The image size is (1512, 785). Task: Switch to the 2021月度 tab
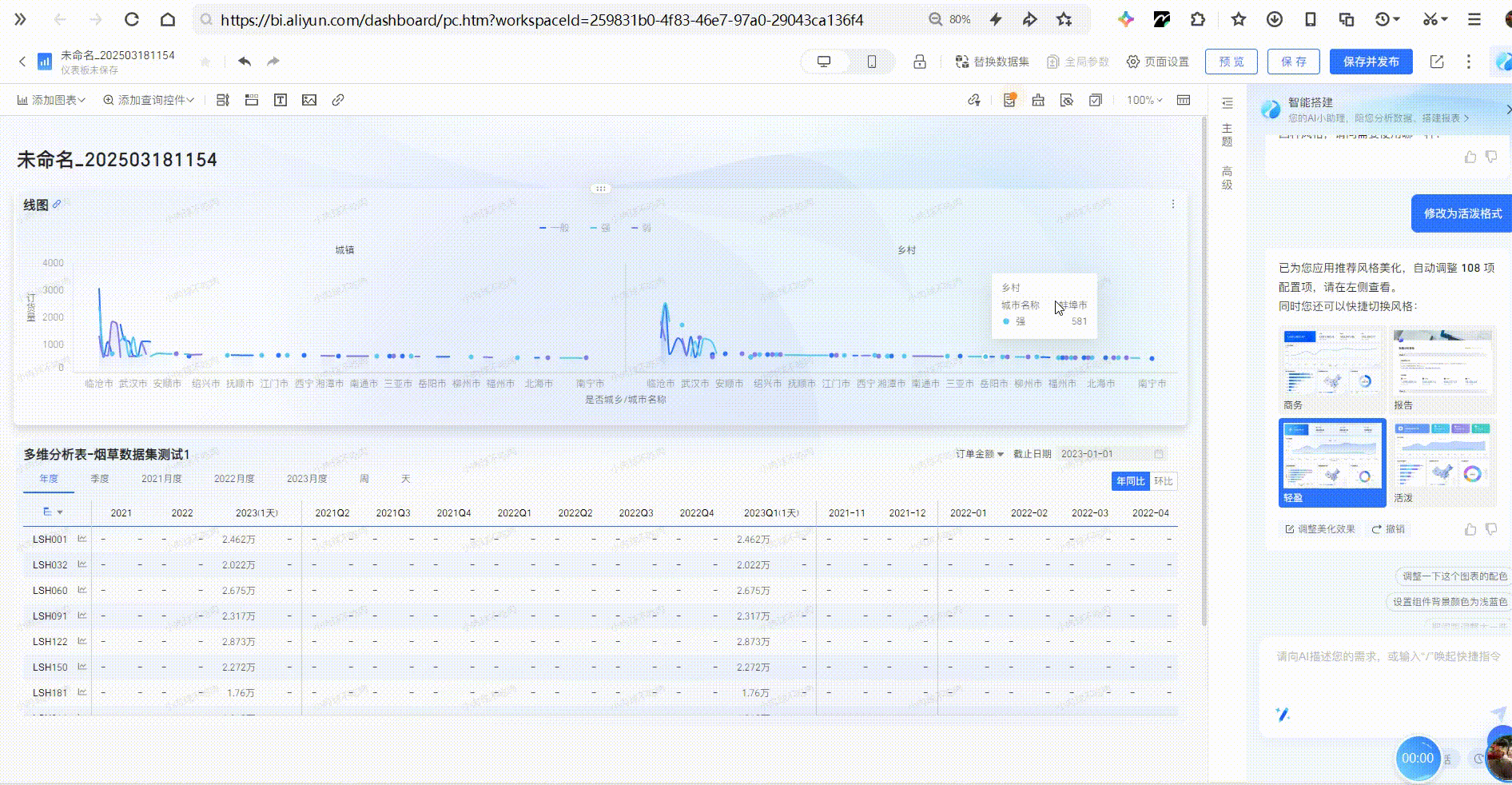click(162, 479)
